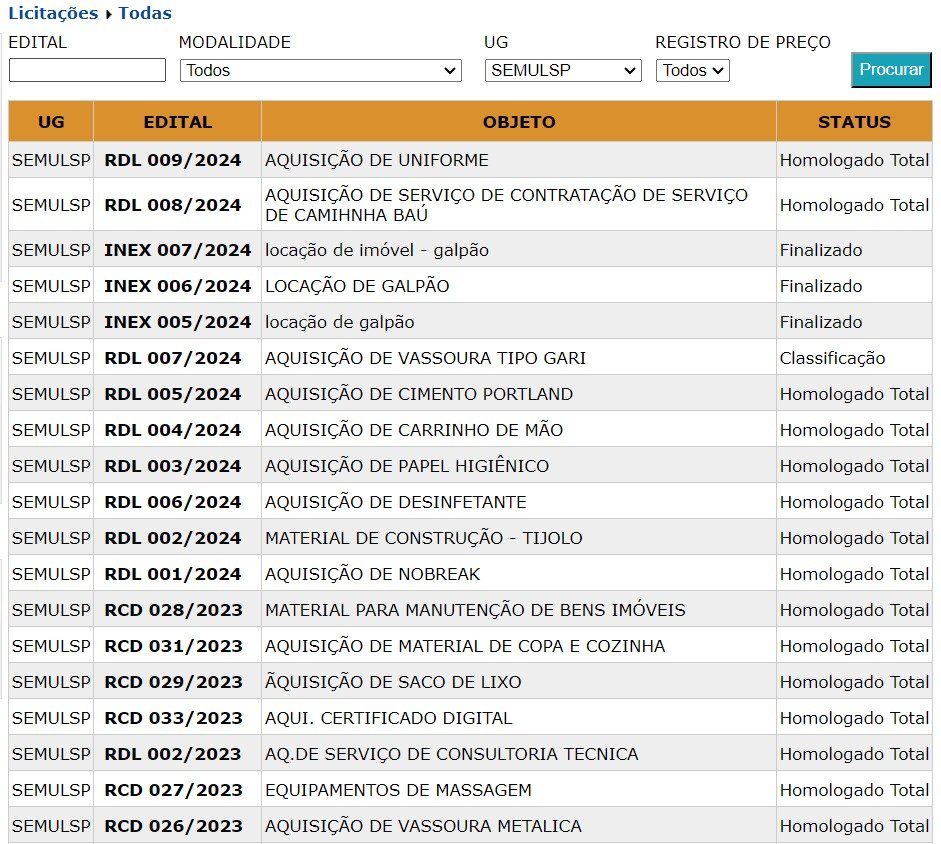Screen dimensions: 941x844
Task: Click 'AQUISIÇÃO DE SERVIÇO DE CONTRATAÇÃO' object cell
Action: 519,205
